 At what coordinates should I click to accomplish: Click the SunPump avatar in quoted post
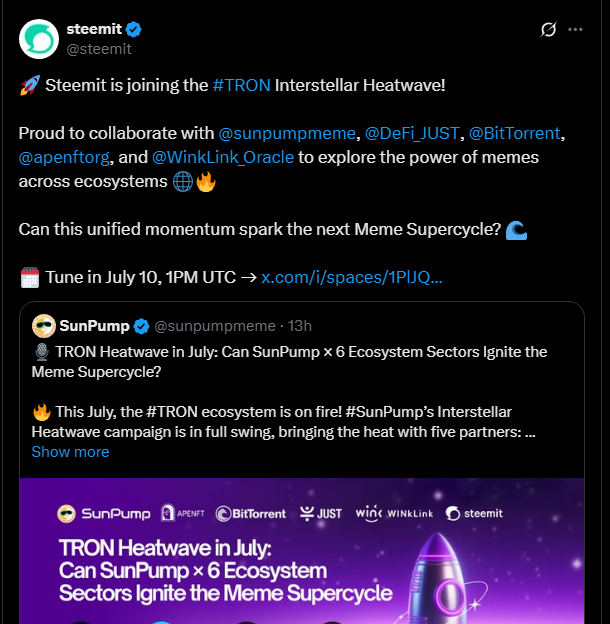pyautogui.click(x=43, y=326)
